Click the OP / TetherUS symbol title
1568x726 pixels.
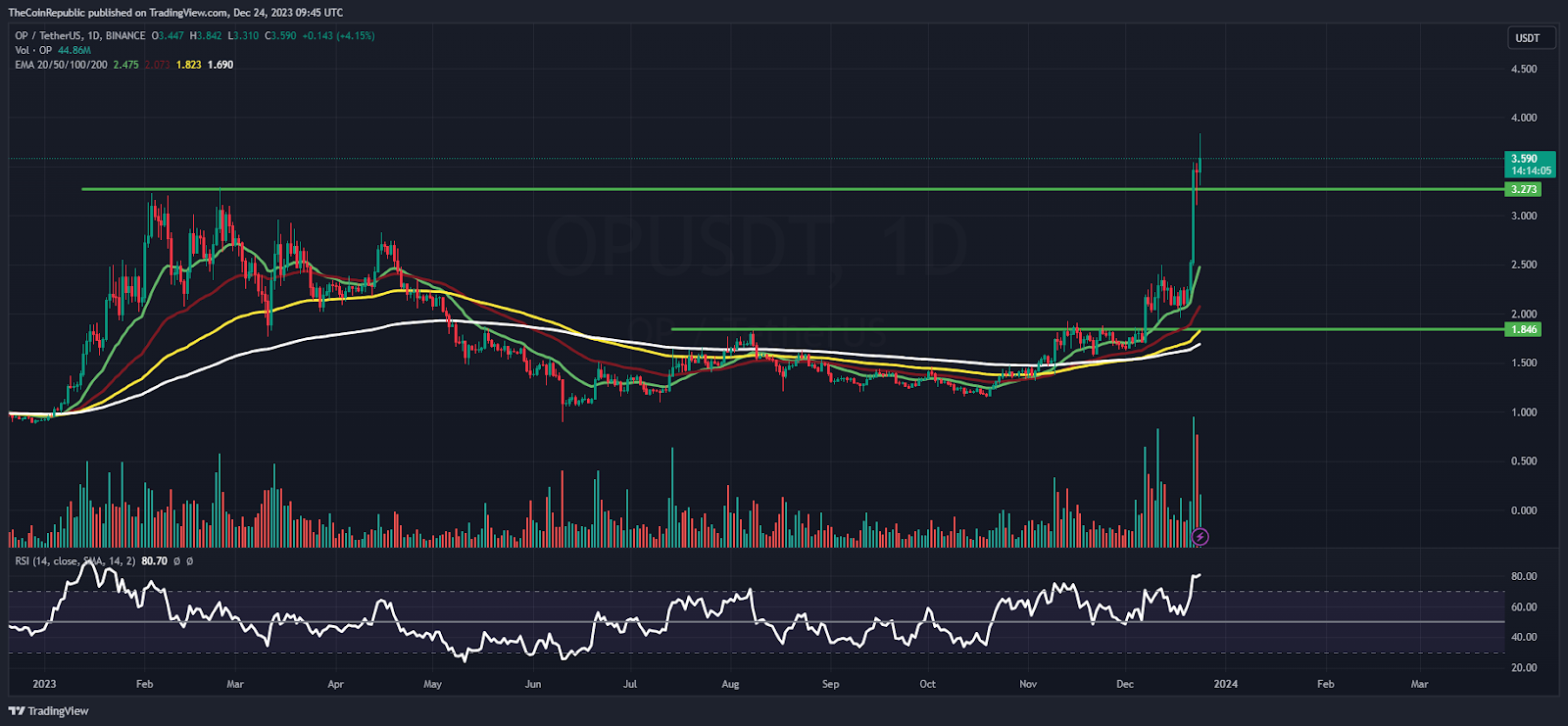[80, 36]
